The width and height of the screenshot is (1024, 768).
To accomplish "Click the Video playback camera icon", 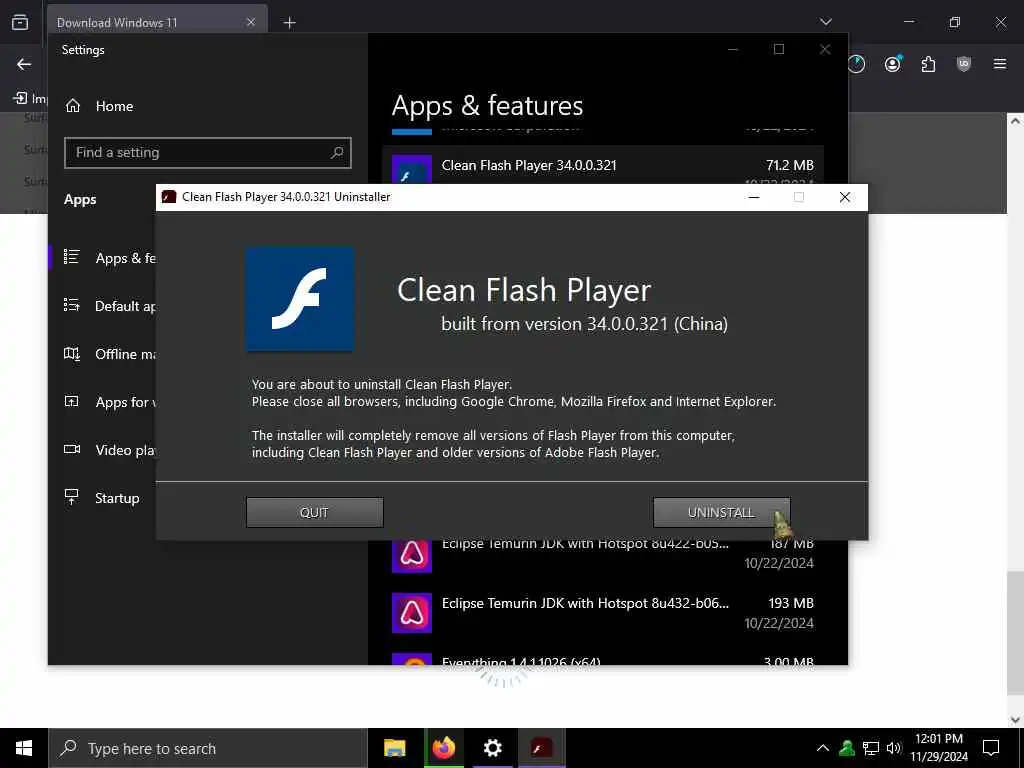I will [x=72, y=449].
